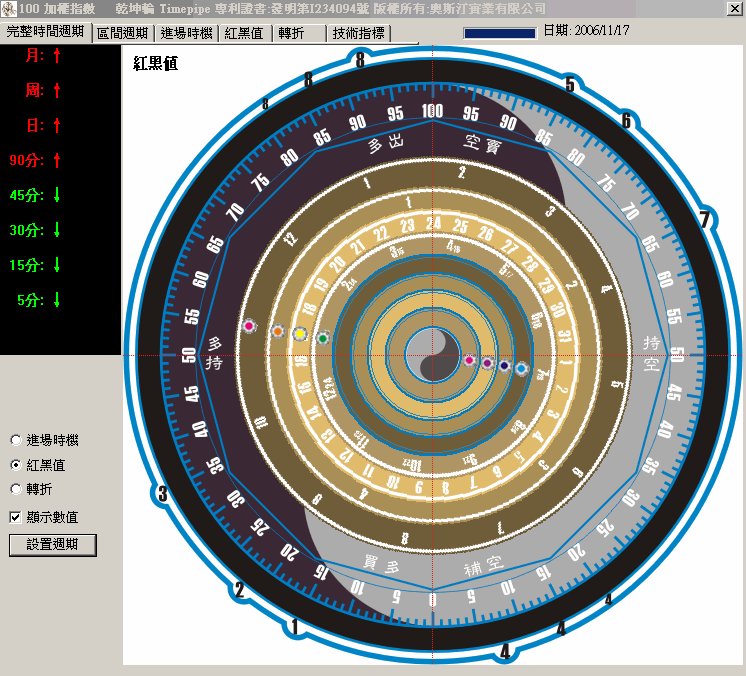This screenshot has height=676, width=746.
Task: Click the red up arrow next to 月
Action: pos(57,56)
